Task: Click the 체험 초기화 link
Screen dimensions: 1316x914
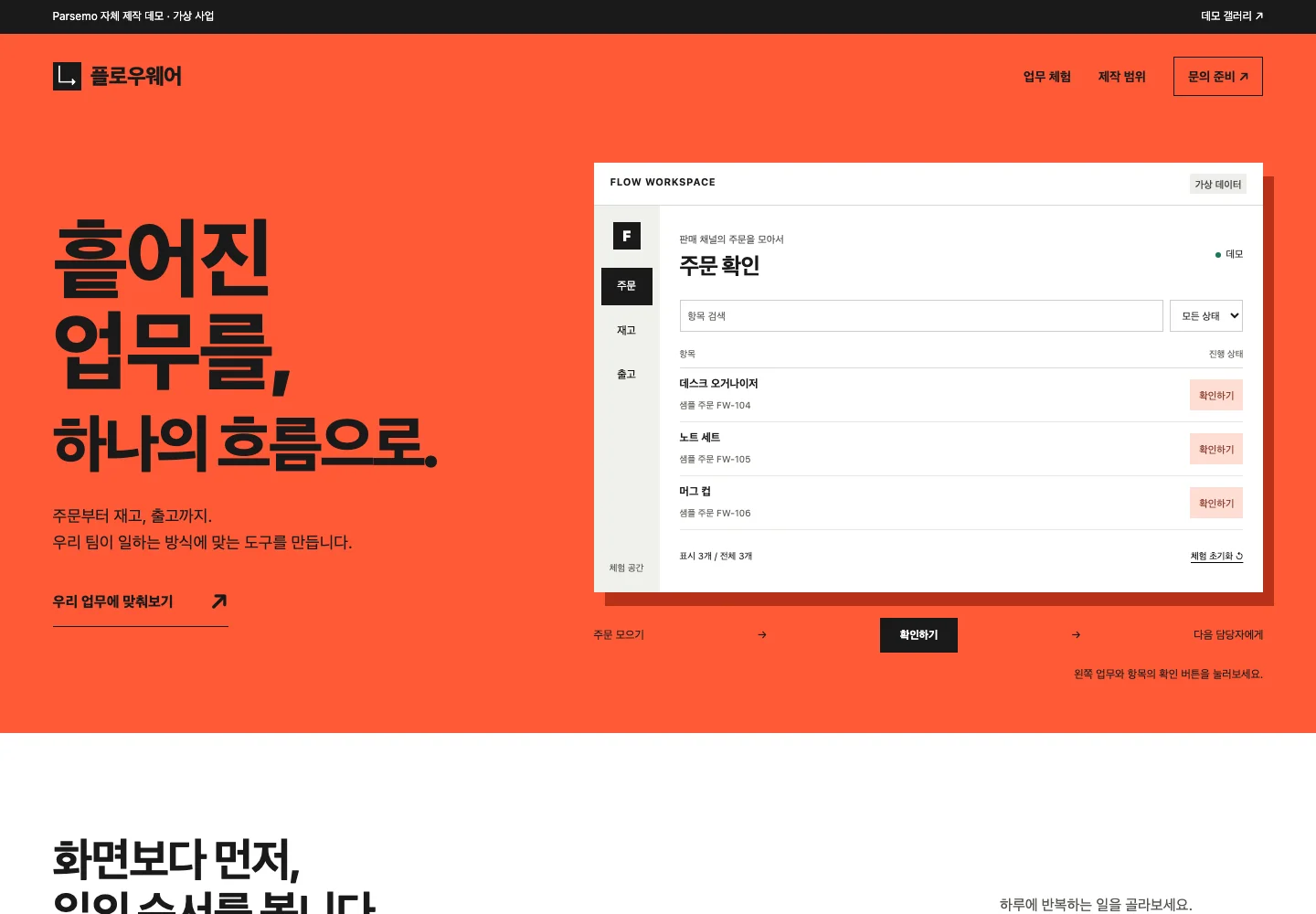Action: (1216, 556)
